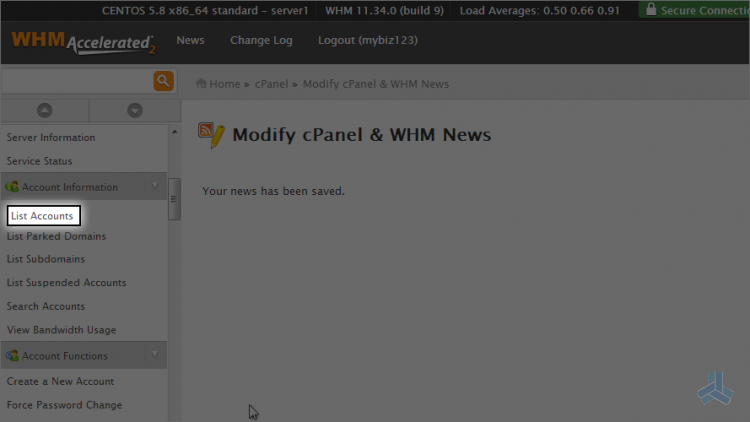
Task: Open Service Status in sidebar
Action: click(x=39, y=161)
